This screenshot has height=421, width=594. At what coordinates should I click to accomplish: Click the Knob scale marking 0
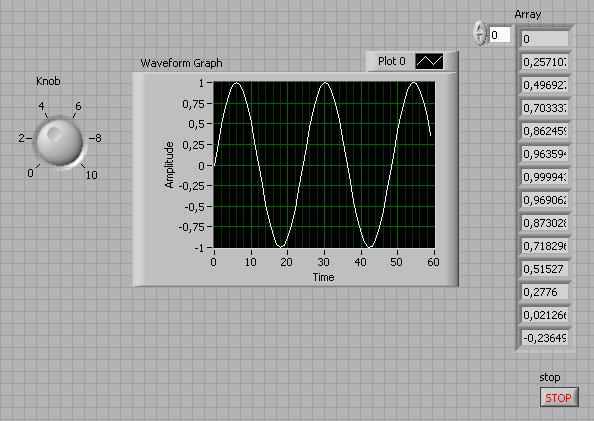30,174
